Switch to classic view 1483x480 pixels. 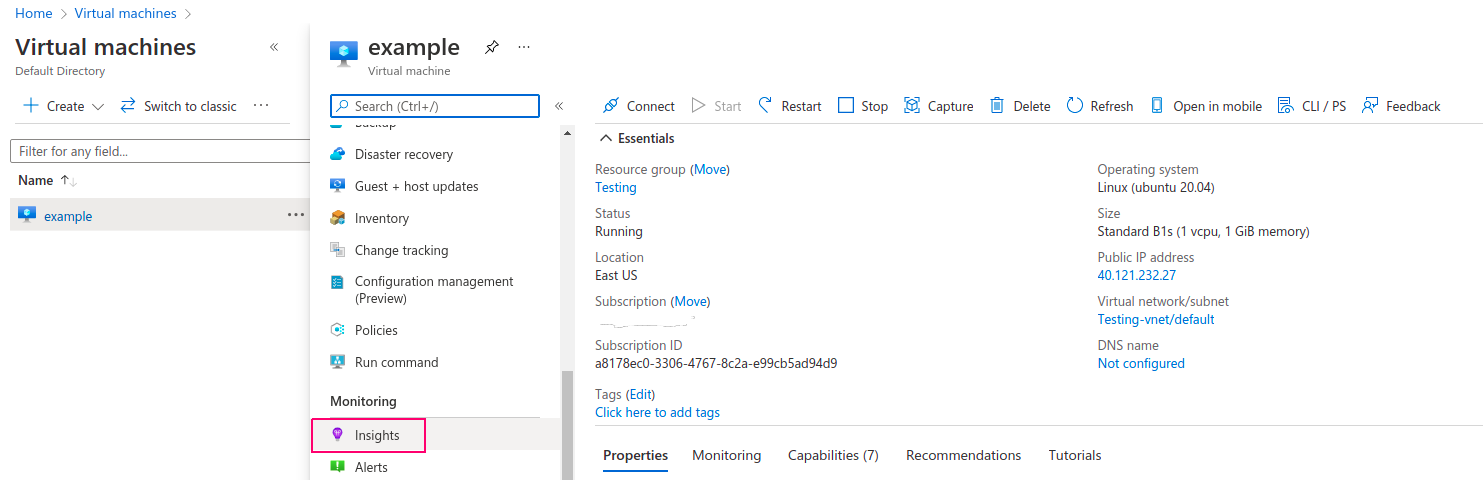tap(179, 106)
